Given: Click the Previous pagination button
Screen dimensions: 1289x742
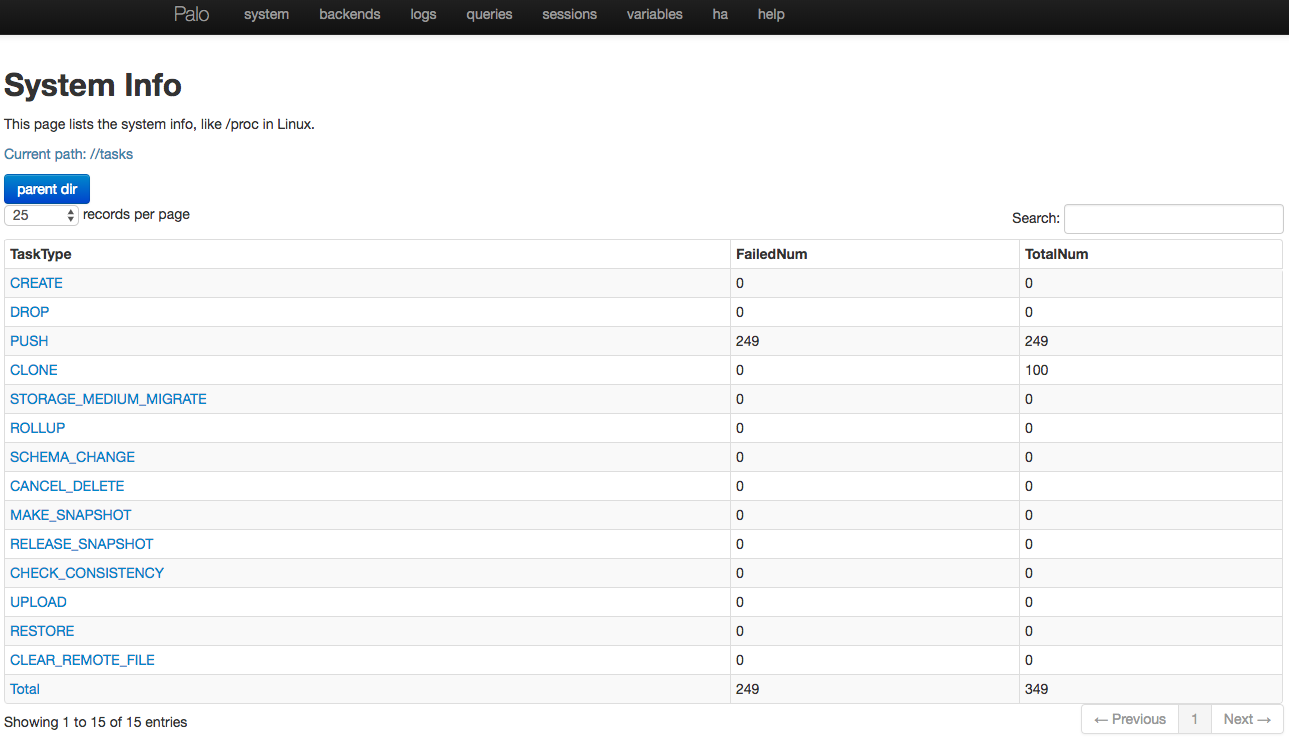Looking at the screenshot, I should [1129, 719].
